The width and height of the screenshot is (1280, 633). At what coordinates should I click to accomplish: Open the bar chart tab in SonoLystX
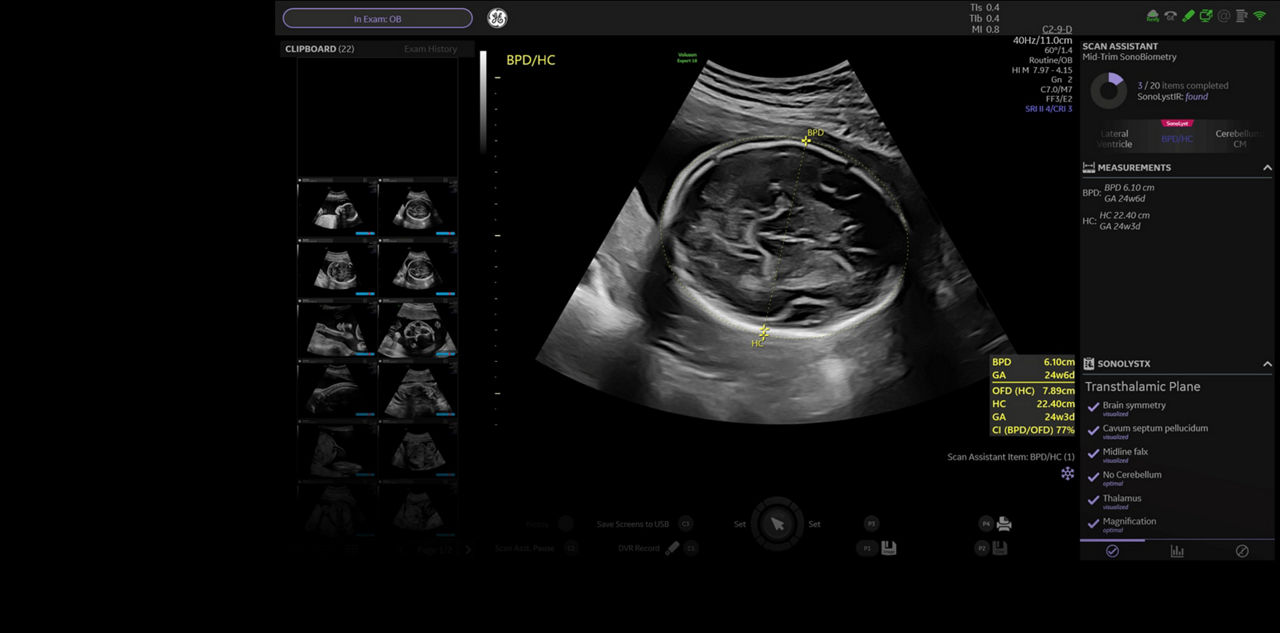click(1177, 551)
